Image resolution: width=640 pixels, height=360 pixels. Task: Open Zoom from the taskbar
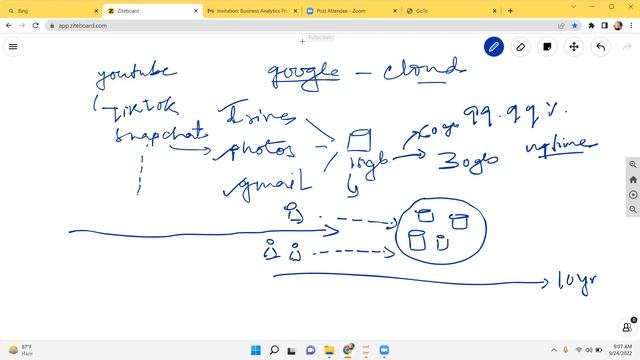pos(384,350)
